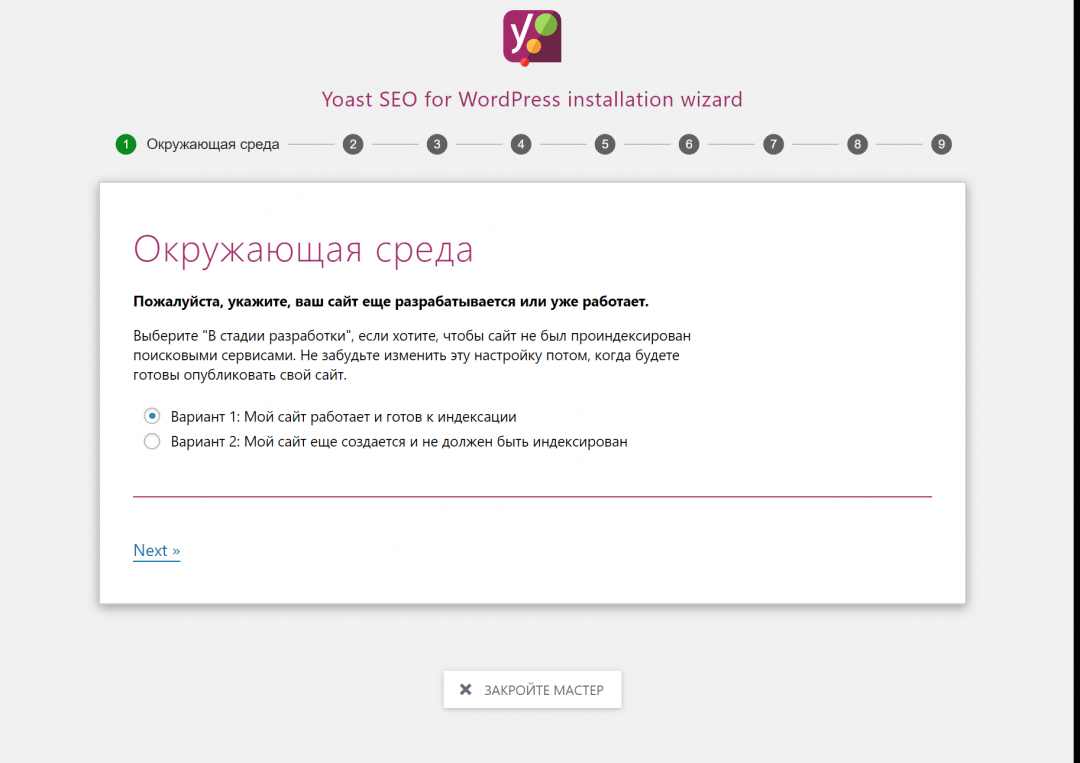Click the 'Окружающая среда' step label
The width and height of the screenshot is (1080, 763).
point(213,144)
